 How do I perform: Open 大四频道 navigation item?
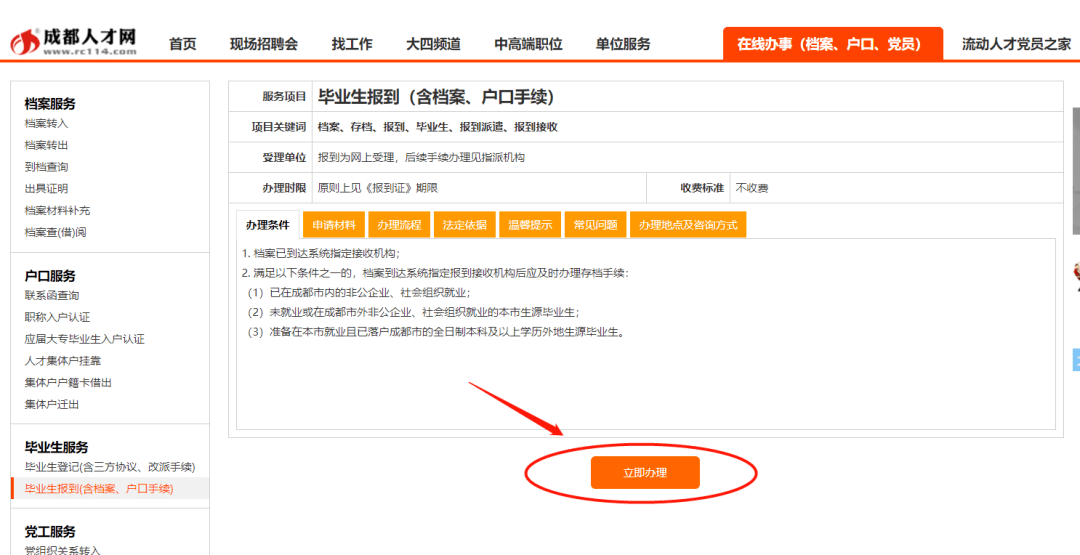point(433,44)
